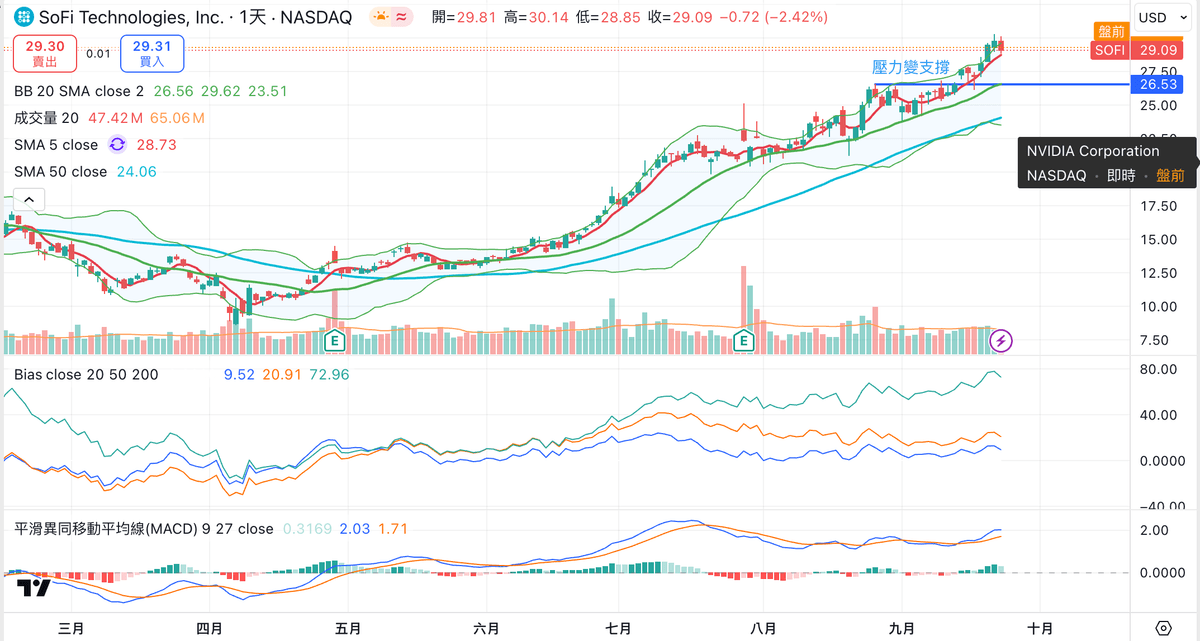Click the orange 盤前 label above SOFI
Image resolution: width=1200 pixels, height=641 pixels.
1110,31
